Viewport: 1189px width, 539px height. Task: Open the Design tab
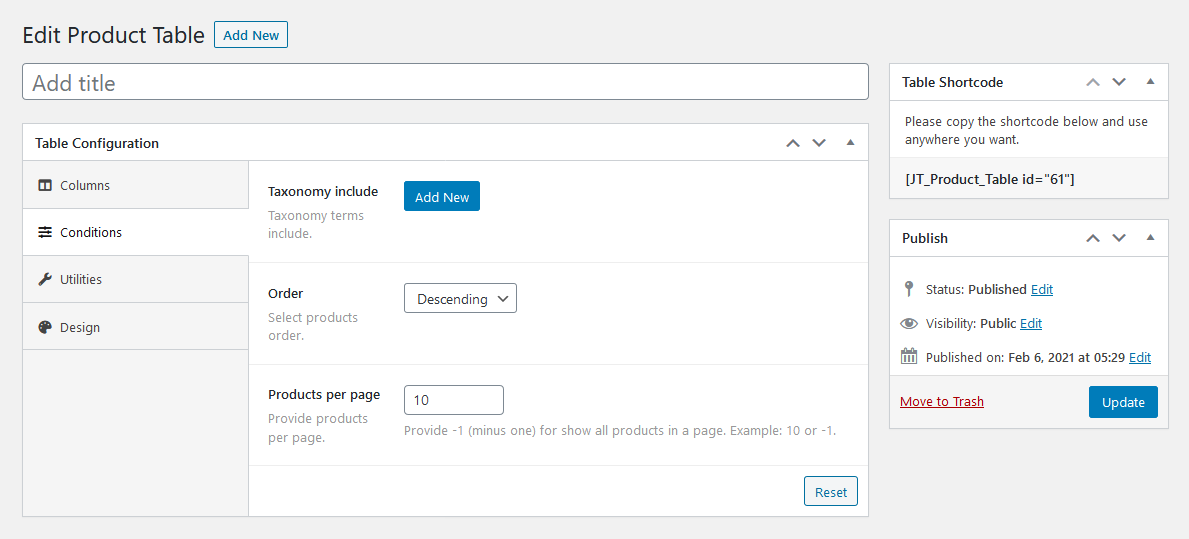[x=136, y=327]
